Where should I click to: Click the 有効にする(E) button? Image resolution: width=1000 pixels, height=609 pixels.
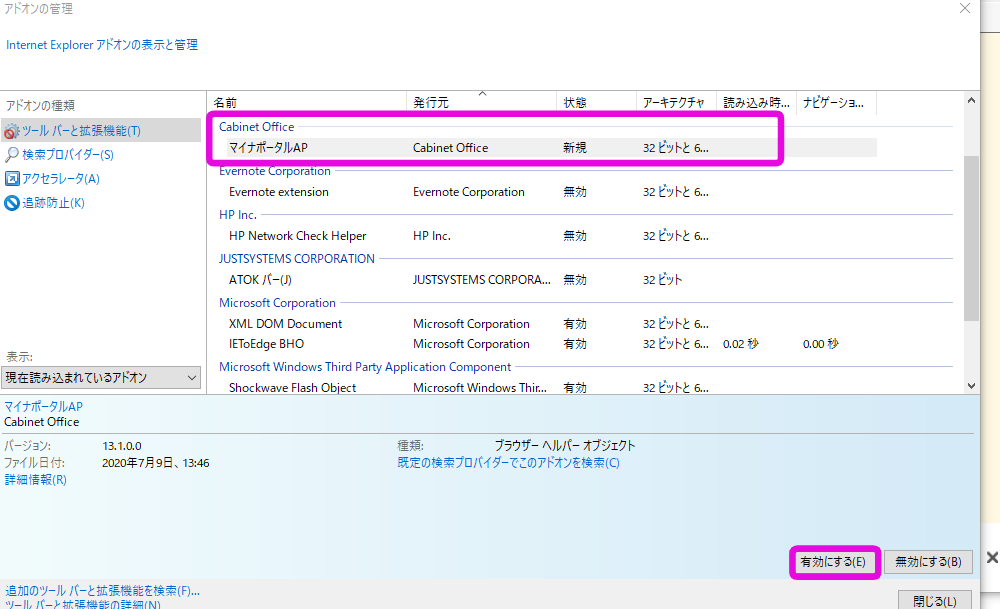833,562
